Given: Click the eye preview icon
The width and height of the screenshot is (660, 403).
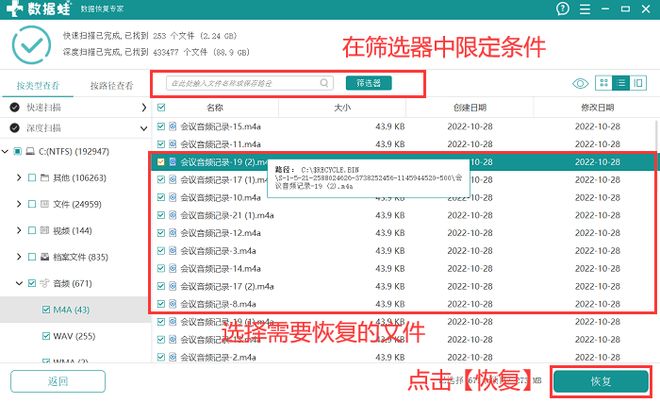Looking at the screenshot, I should [x=581, y=84].
